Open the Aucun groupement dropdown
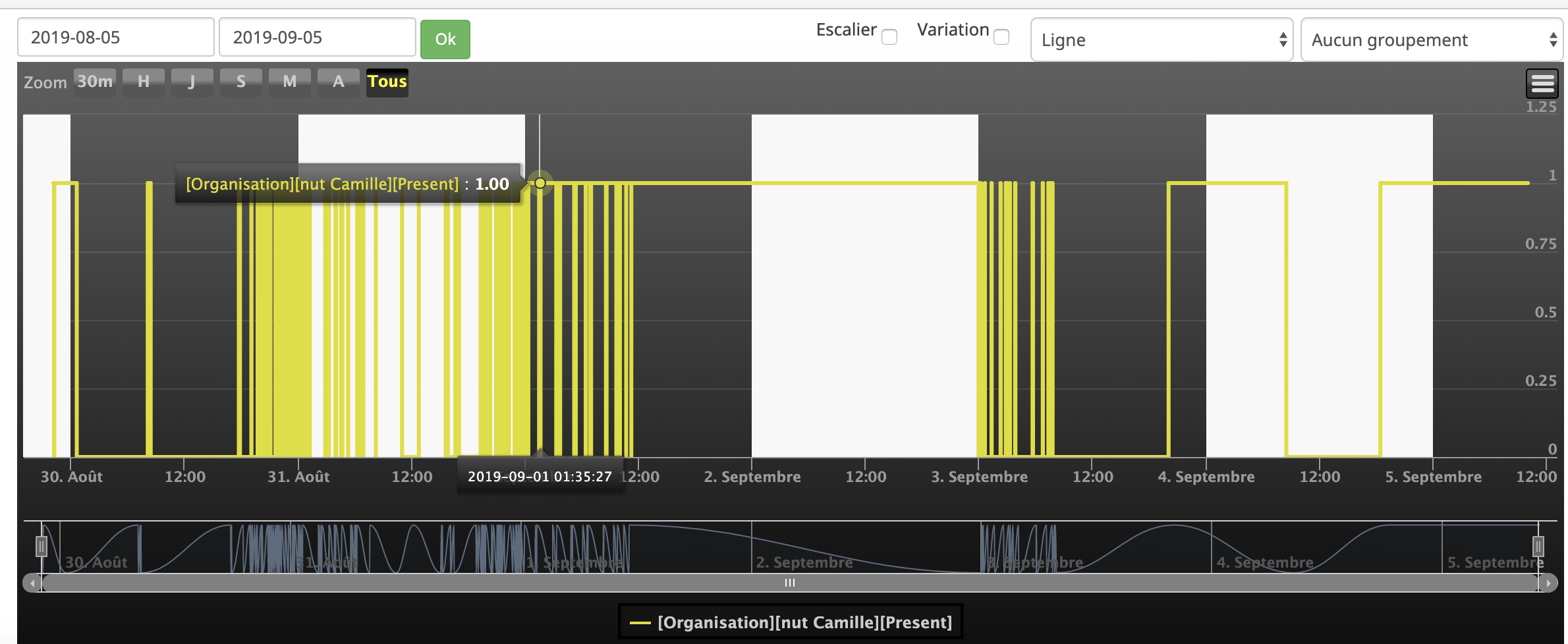 (x=1432, y=40)
